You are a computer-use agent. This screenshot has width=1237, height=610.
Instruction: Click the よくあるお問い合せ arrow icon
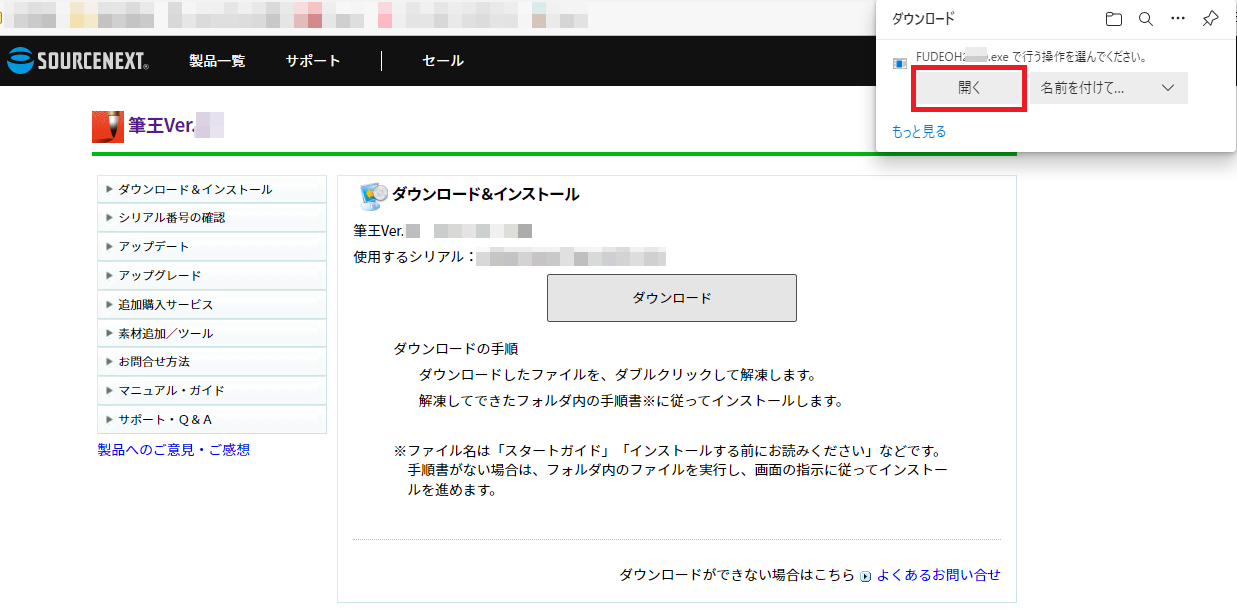coord(866,576)
